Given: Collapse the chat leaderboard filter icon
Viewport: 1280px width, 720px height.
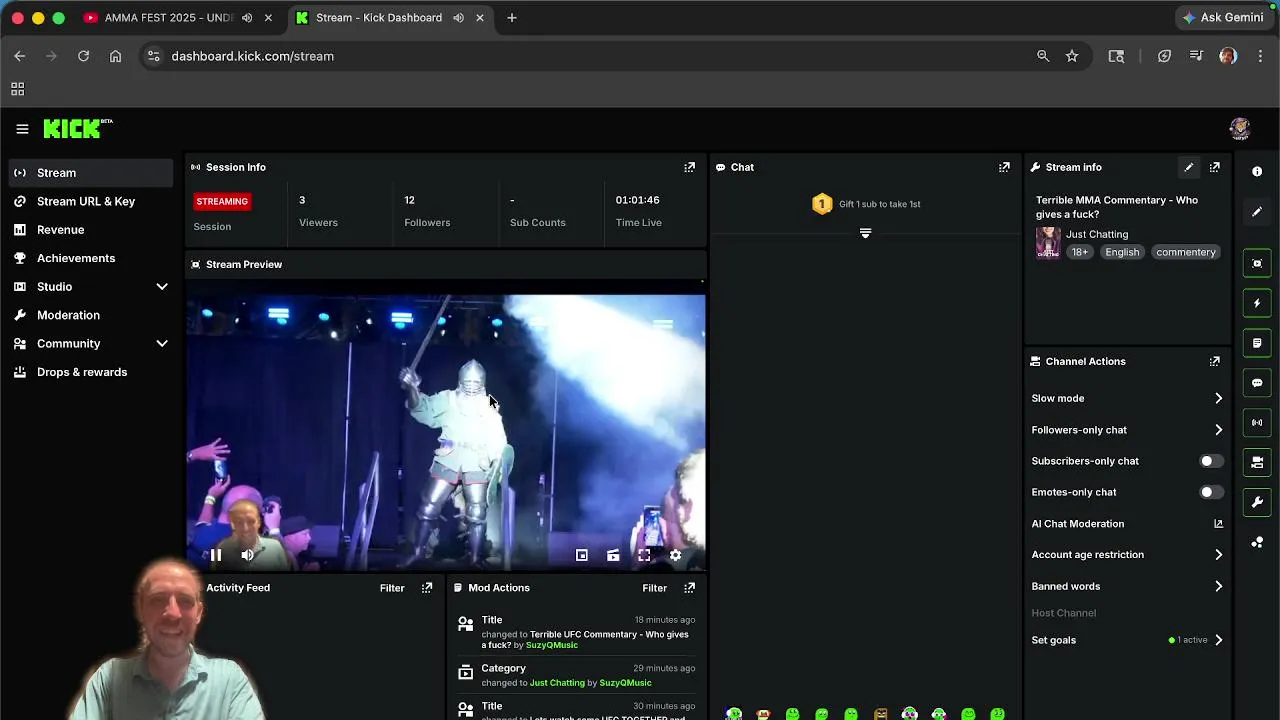Looking at the screenshot, I should (x=866, y=233).
